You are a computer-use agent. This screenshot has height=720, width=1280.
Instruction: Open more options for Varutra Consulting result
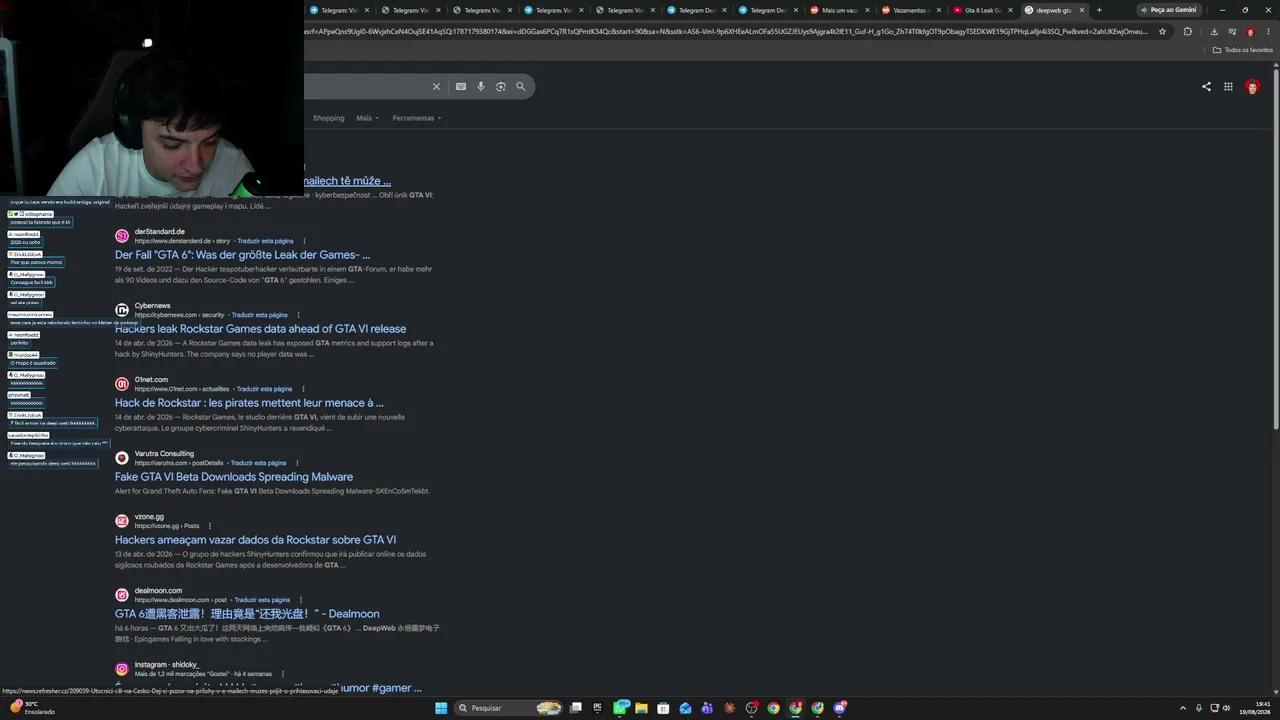click(x=297, y=463)
